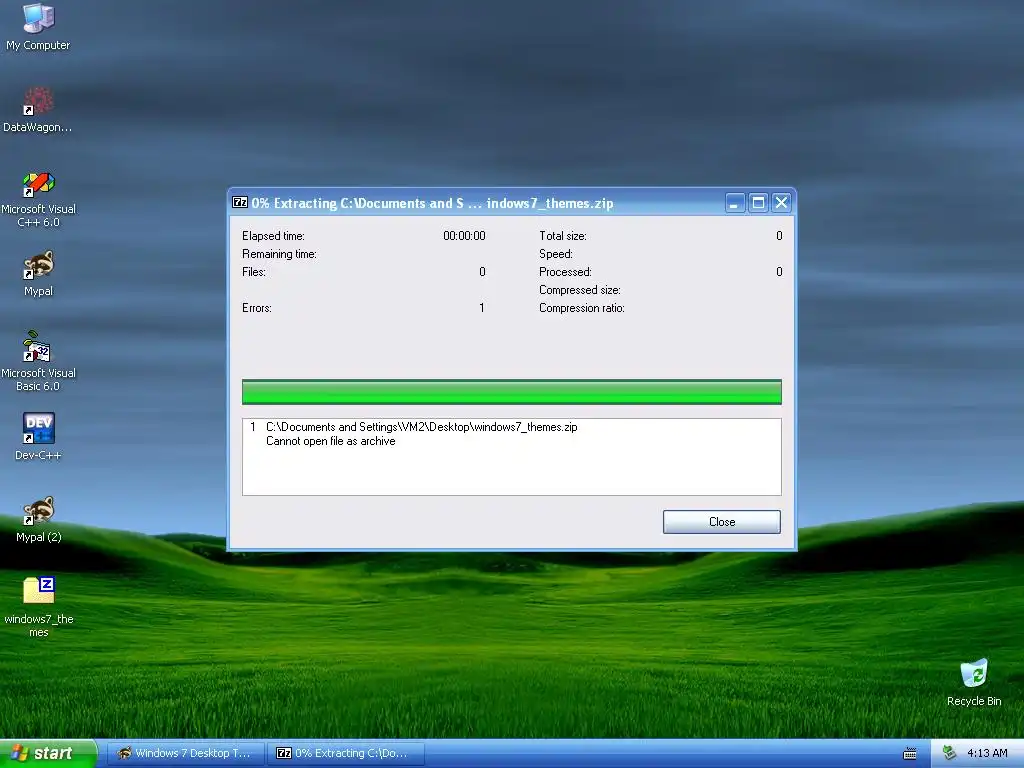Open the My Computer desktop icon
The image size is (1024, 768).
(38, 26)
